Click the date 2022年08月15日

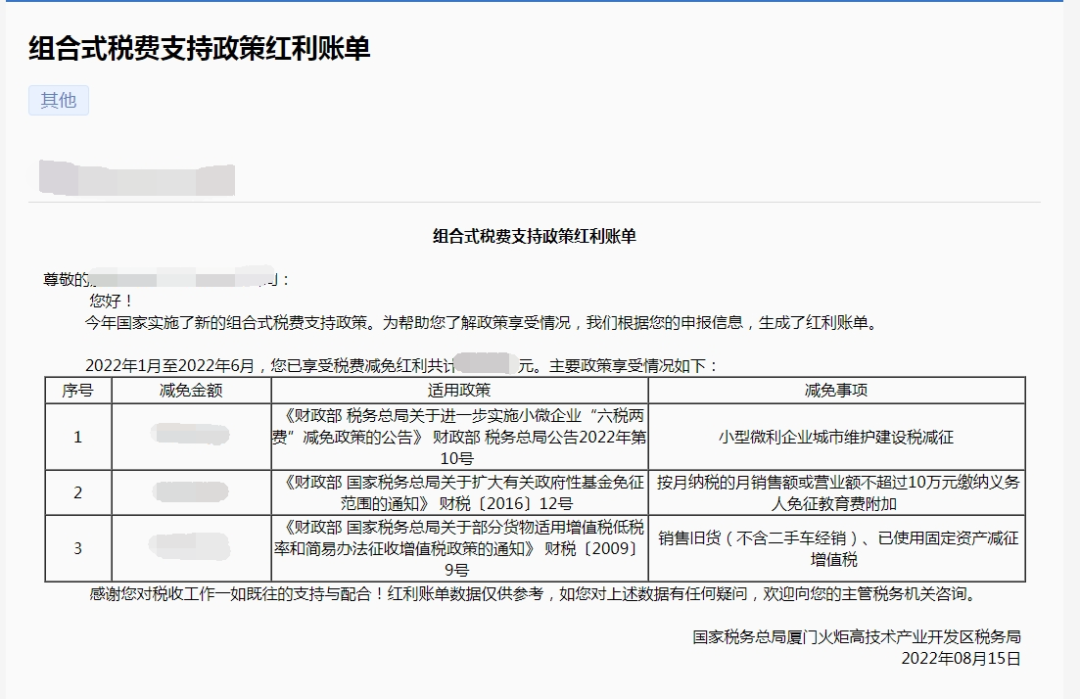tap(960, 658)
